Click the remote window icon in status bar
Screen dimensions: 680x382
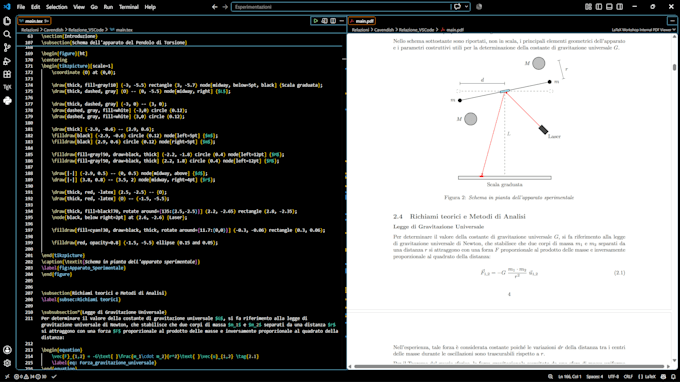(7, 377)
